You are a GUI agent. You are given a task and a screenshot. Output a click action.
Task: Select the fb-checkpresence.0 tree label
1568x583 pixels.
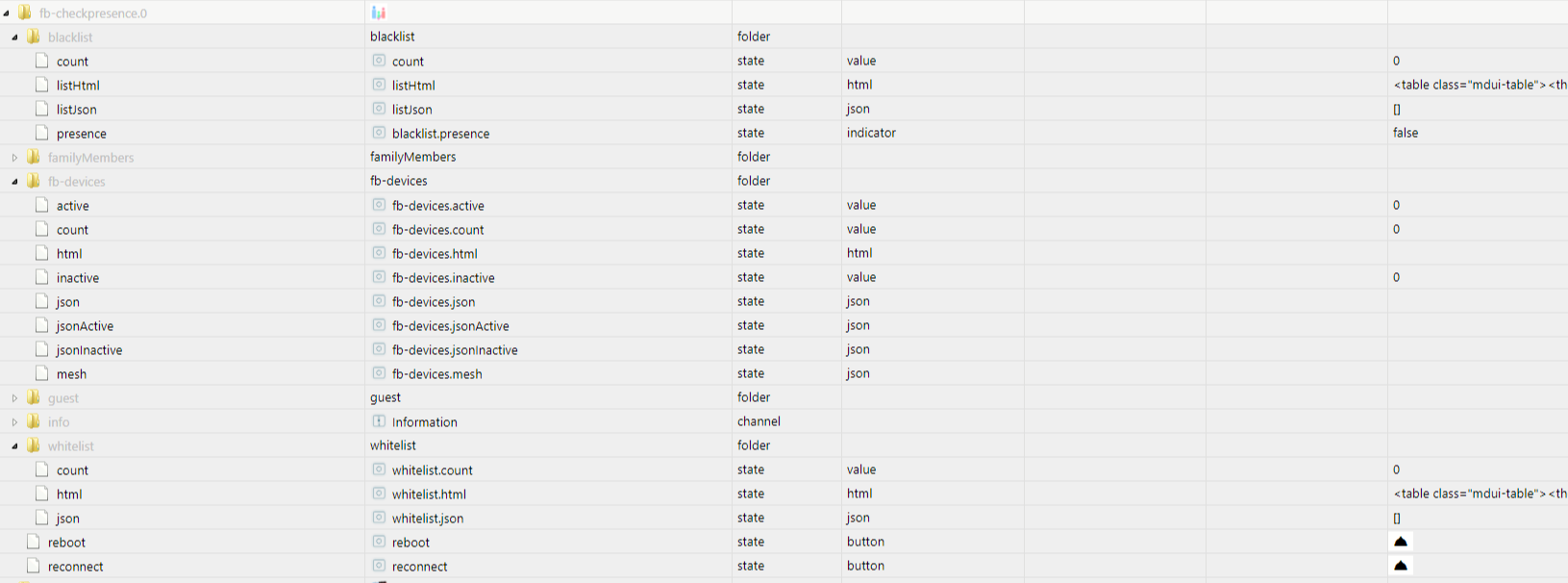[x=93, y=13]
